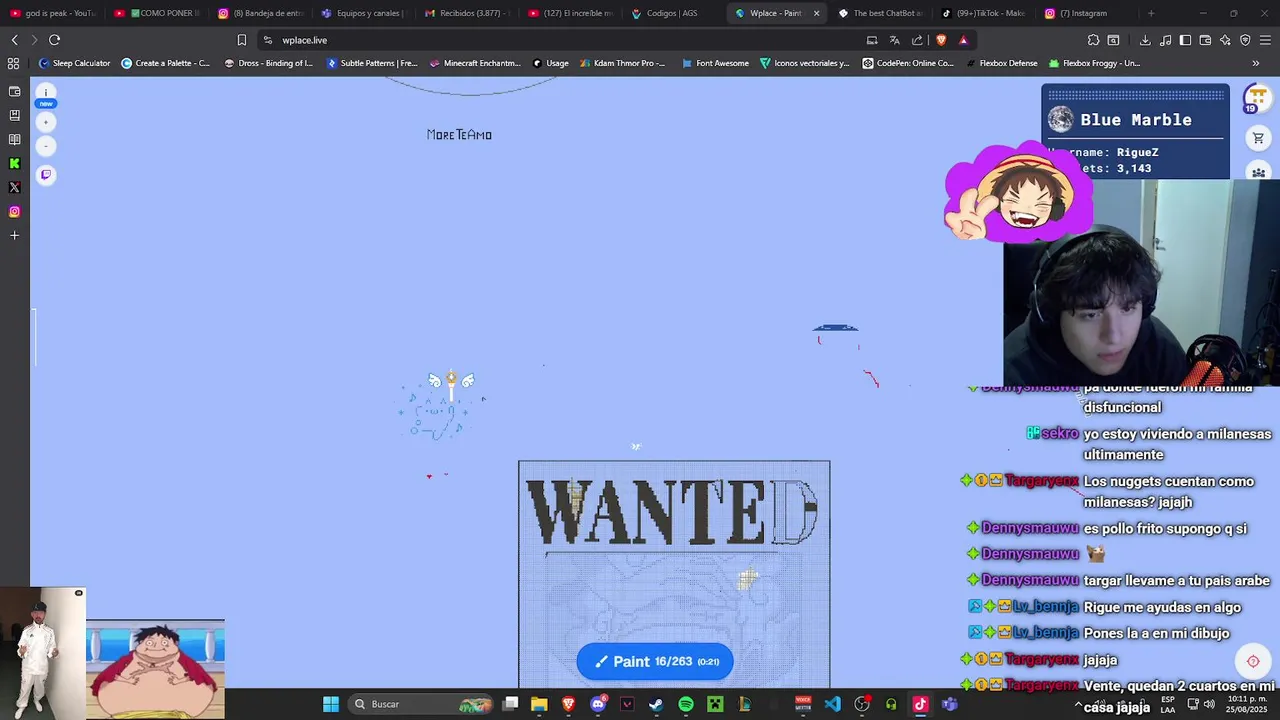Zoom out with the map minus button
Screen dimensions: 1280x720
45,146
